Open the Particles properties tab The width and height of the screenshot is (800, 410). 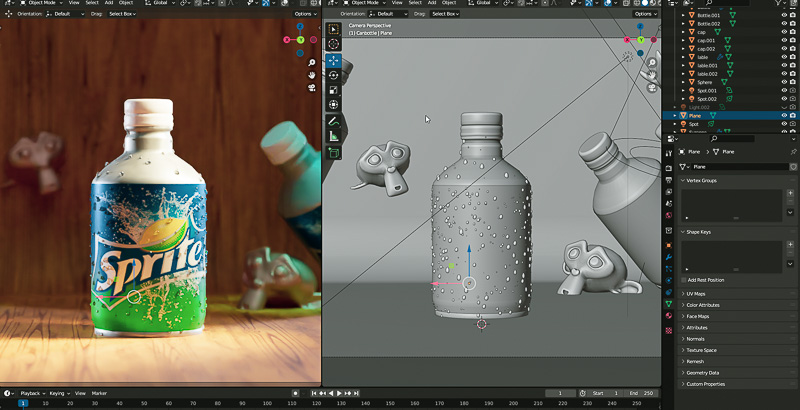(x=669, y=269)
